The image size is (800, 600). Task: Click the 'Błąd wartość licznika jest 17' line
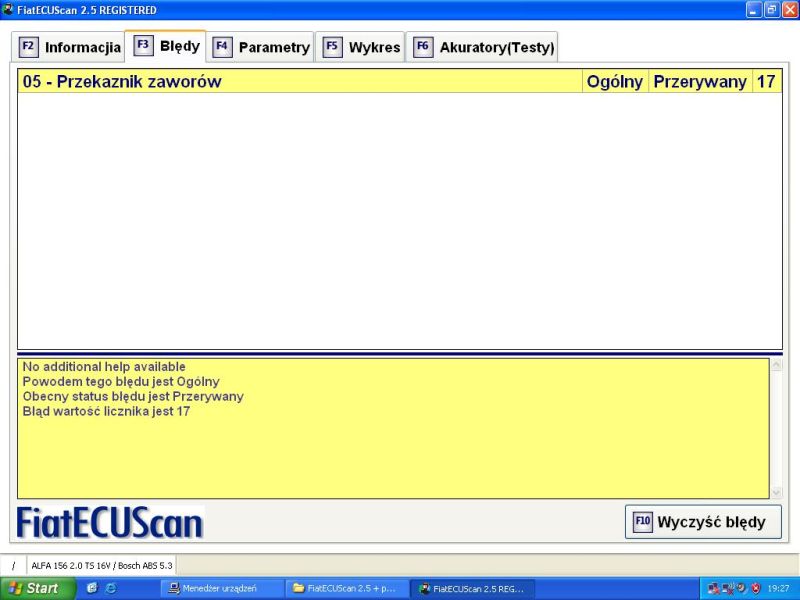[x=106, y=411]
